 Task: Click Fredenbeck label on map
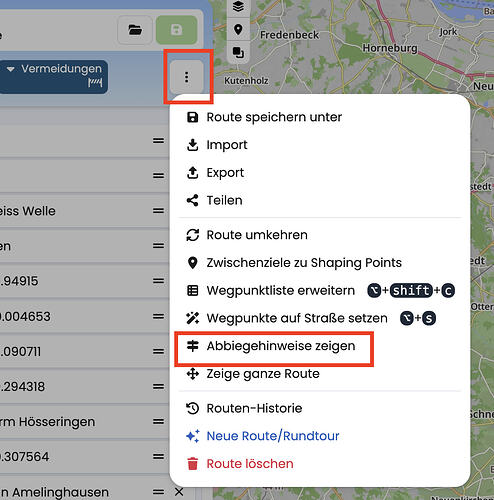289,35
